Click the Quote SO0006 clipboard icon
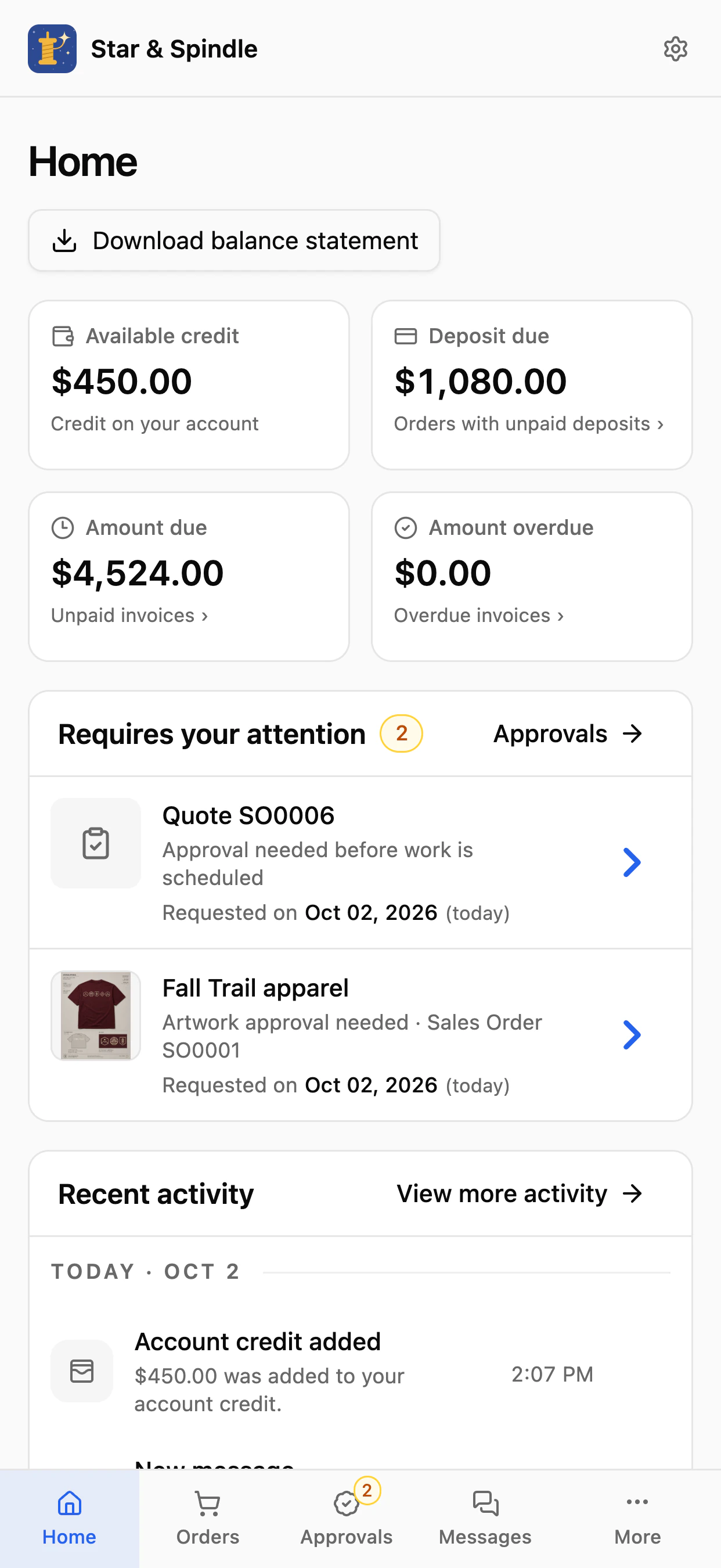The height and width of the screenshot is (1568, 721). [96, 843]
